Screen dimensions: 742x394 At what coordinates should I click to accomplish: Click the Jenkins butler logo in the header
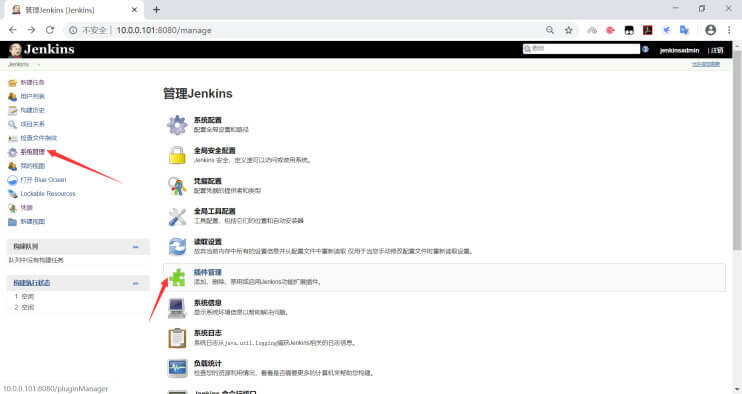(15, 50)
